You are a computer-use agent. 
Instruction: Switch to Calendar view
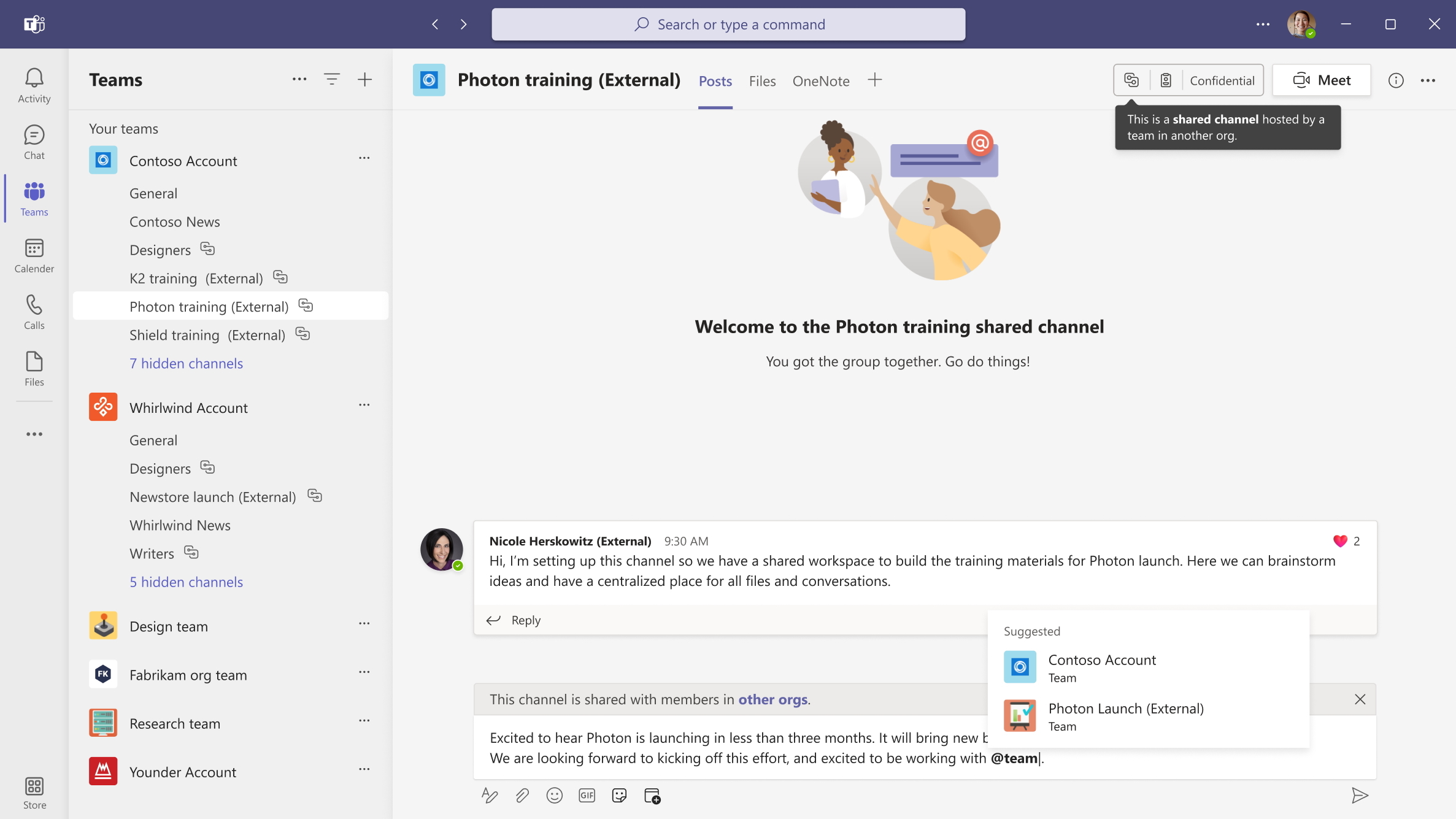(34, 255)
